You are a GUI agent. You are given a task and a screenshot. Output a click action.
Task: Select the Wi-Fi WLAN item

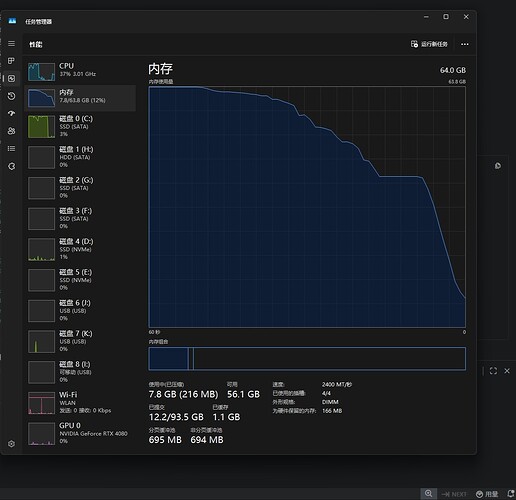point(80,402)
